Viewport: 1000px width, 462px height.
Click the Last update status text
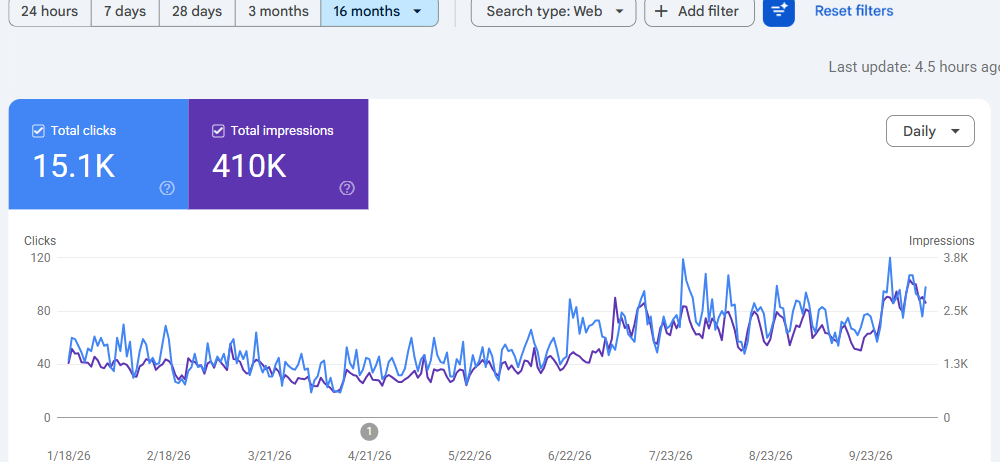[x=914, y=67]
